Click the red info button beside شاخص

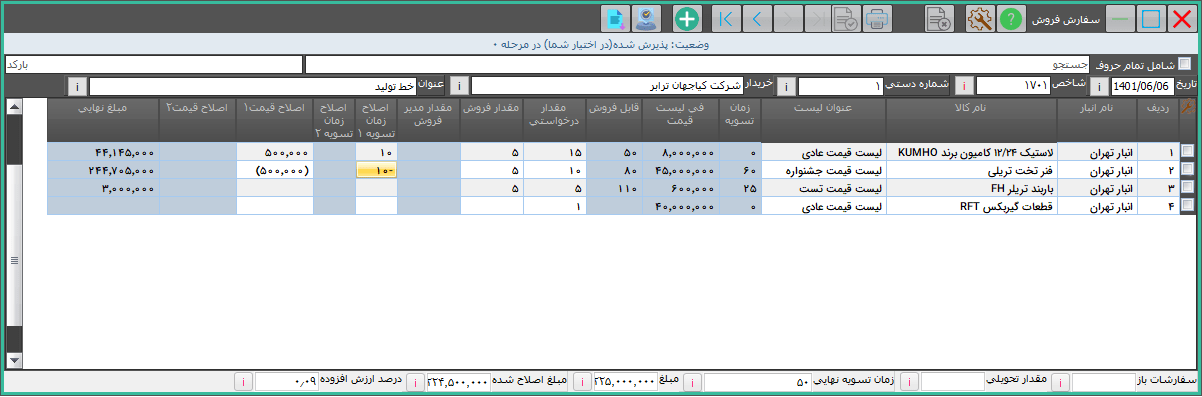[966, 86]
